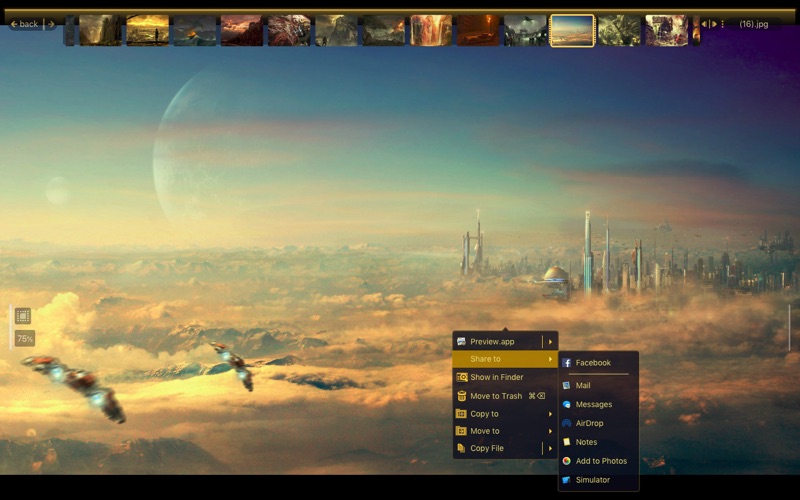The image size is (800, 500).
Task: Click the vertical scrollbar at right edge
Action: coord(789,328)
